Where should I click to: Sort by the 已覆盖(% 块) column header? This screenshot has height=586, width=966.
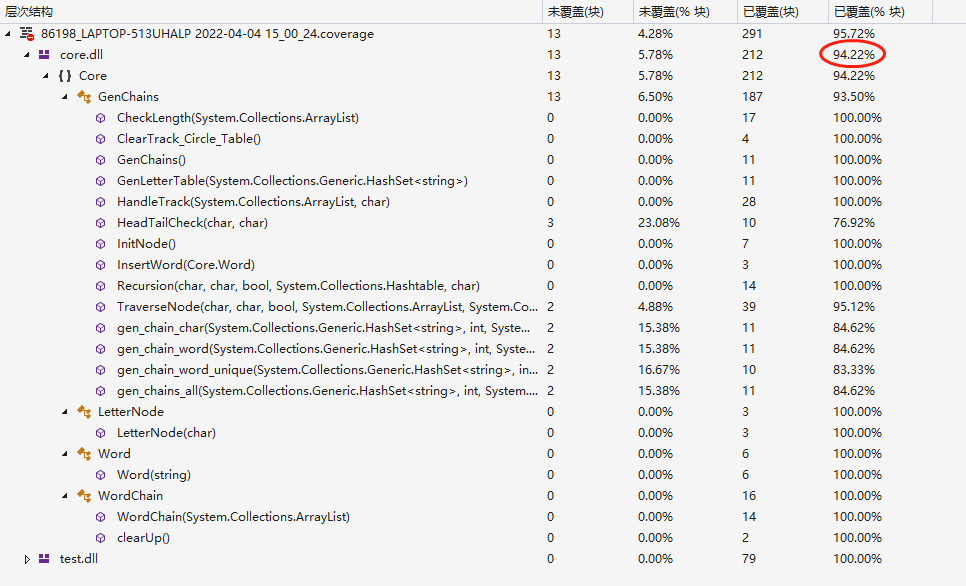[x=880, y=12]
